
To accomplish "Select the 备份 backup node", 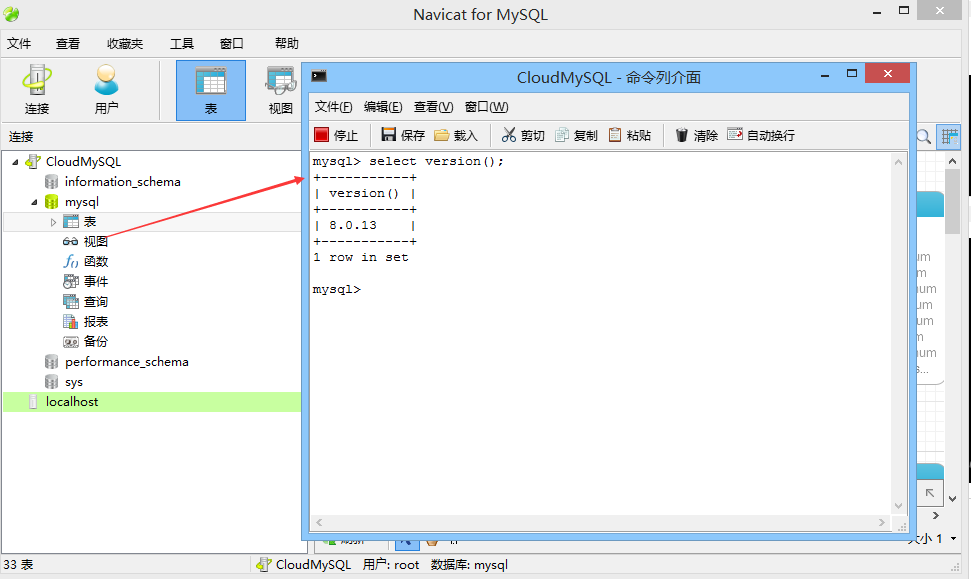I will [x=96, y=341].
